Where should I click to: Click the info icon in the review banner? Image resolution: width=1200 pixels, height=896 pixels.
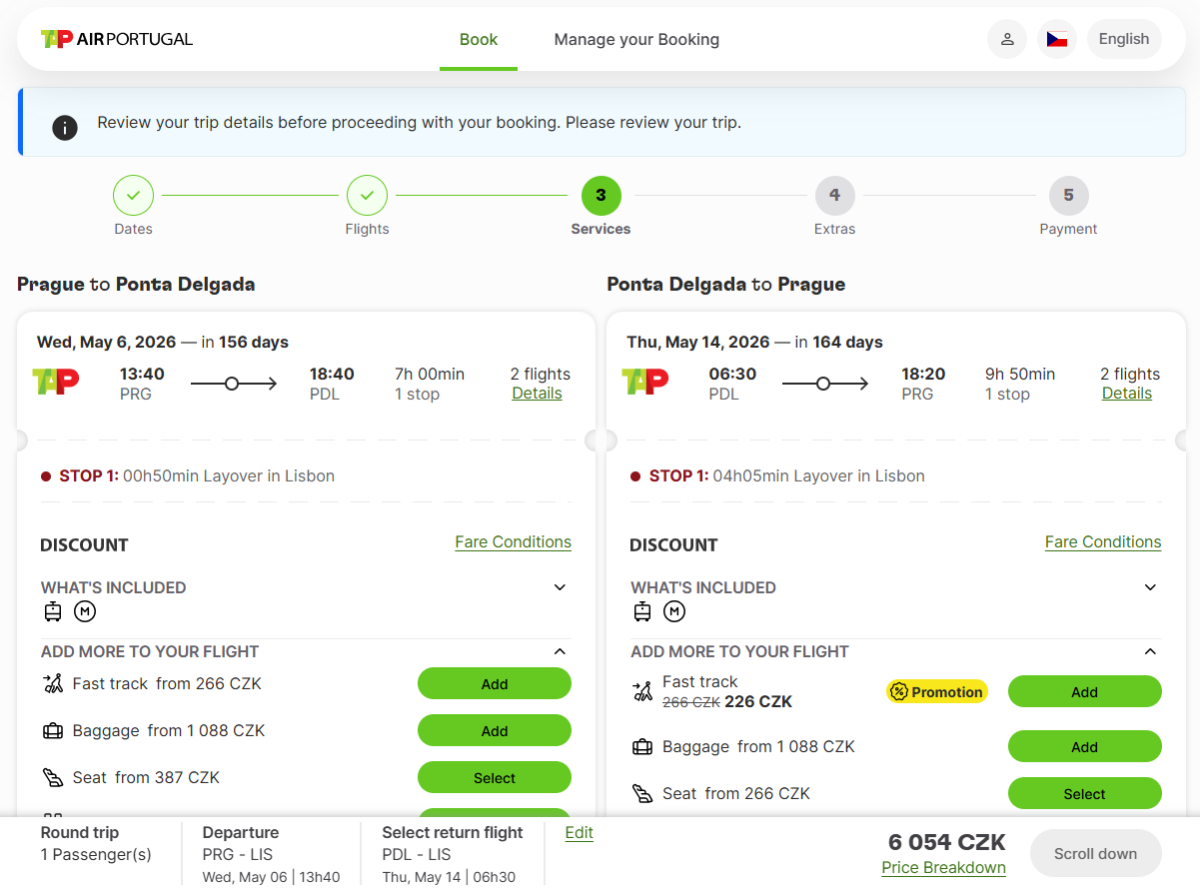tap(65, 127)
